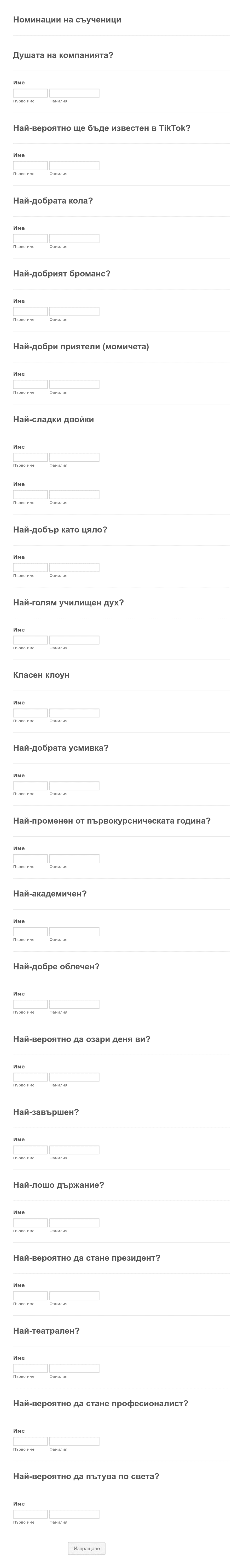Click first name field under Душата на компанията
The width and height of the screenshot is (243, 1568).
click(x=31, y=93)
